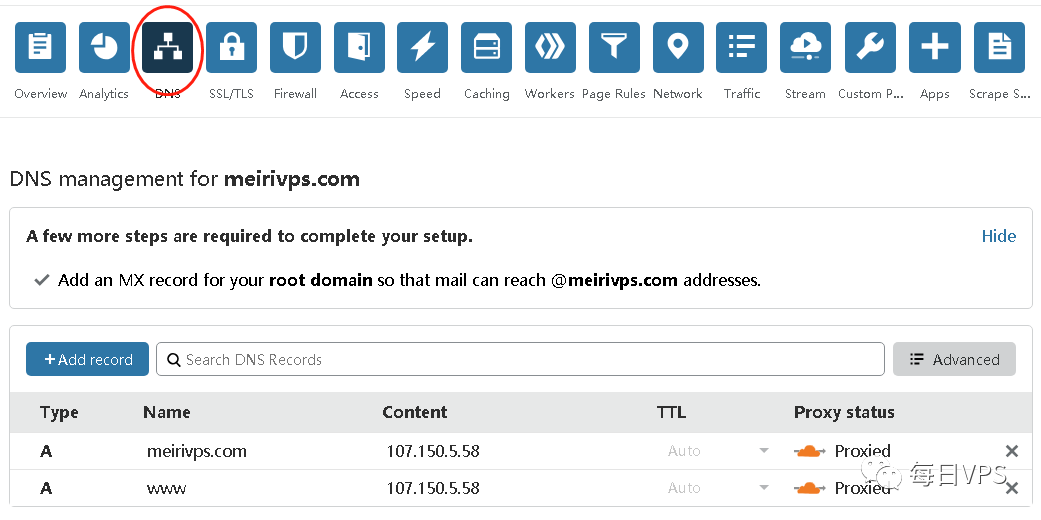Open the Page Rules funnel icon

pyautogui.click(x=614, y=47)
